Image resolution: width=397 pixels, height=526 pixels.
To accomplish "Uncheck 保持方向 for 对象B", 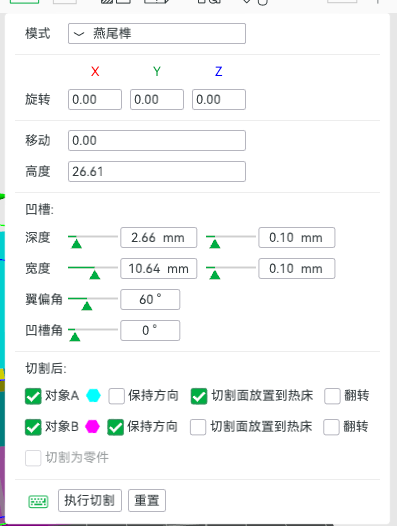I will (x=115, y=427).
